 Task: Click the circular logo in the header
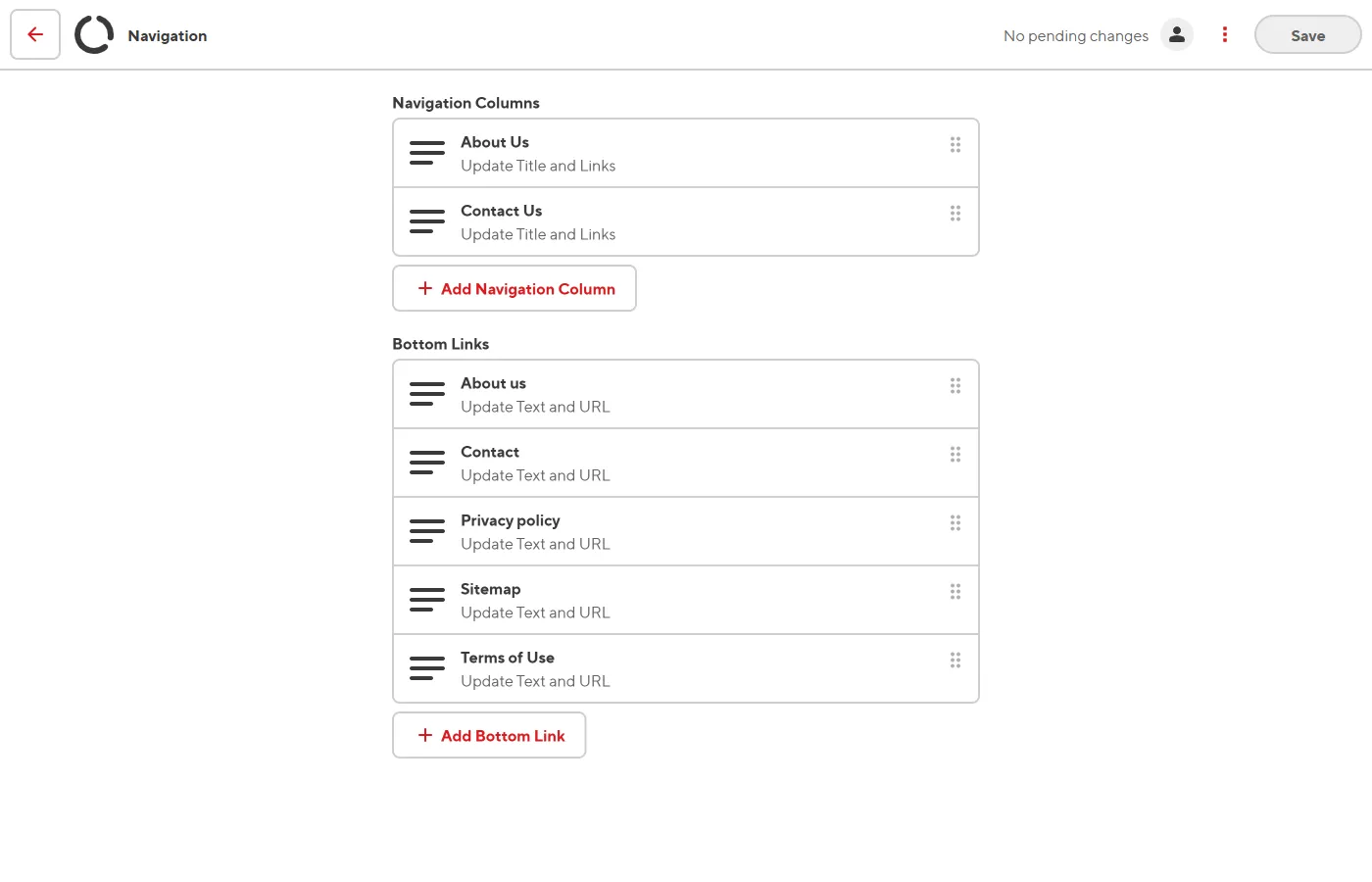[94, 34]
